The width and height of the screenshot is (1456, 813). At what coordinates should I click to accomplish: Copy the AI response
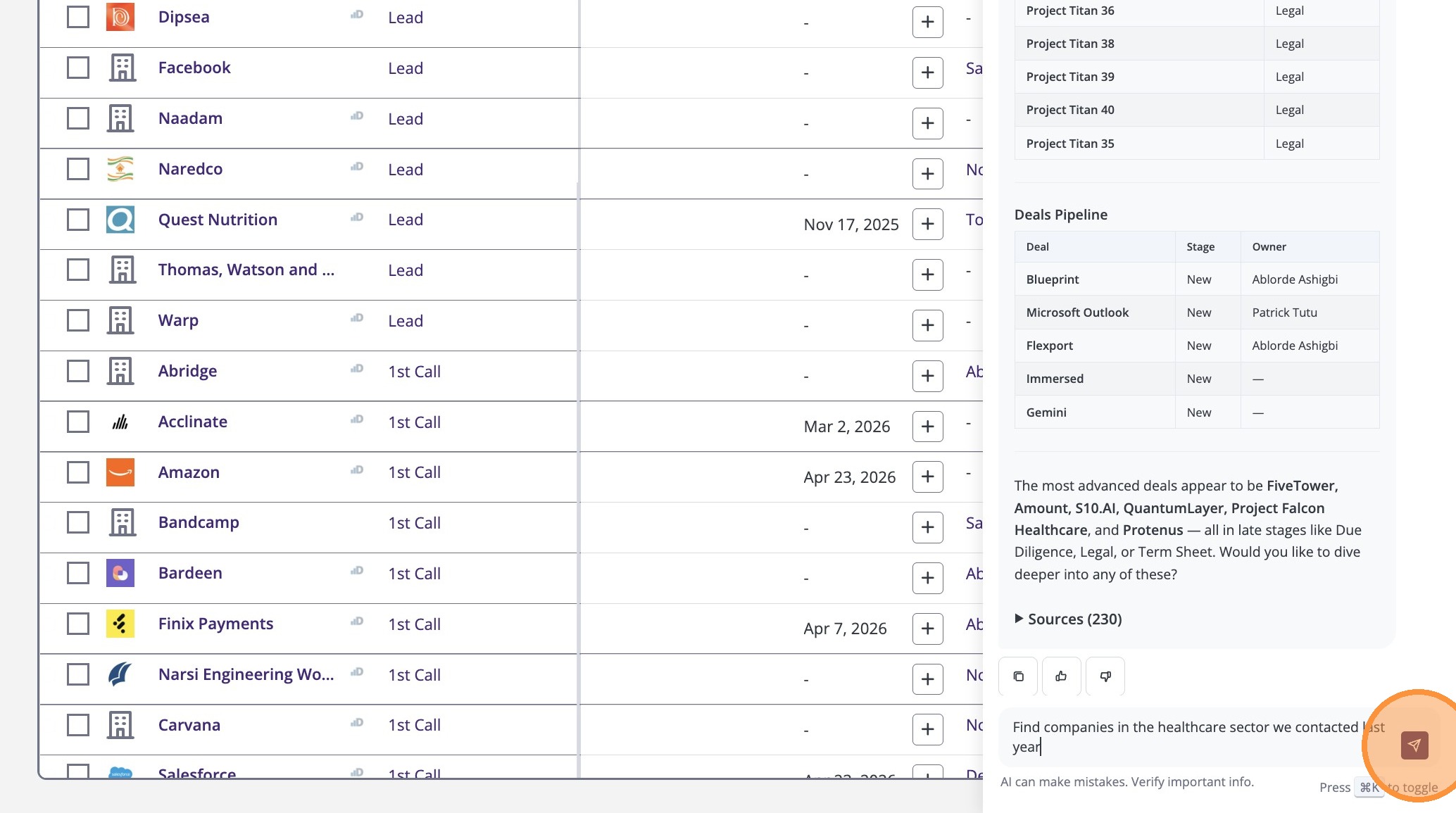pyautogui.click(x=1018, y=676)
